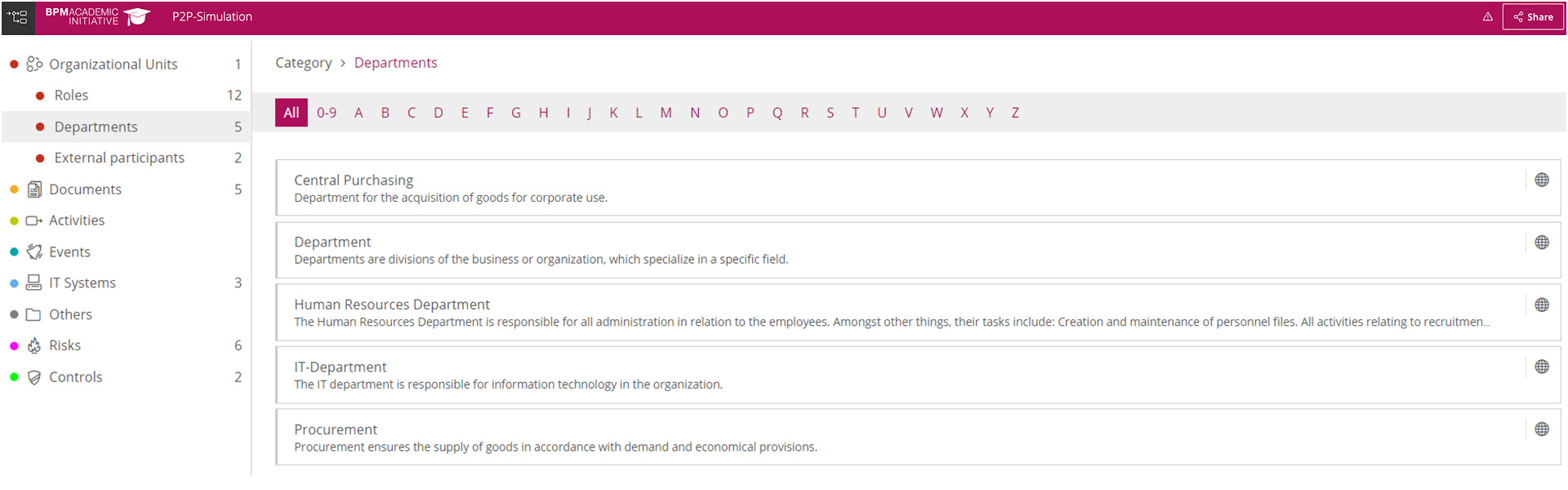The height and width of the screenshot is (490, 1568).
Task: Go to Category breadcrumb link
Action: tap(303, 63)
